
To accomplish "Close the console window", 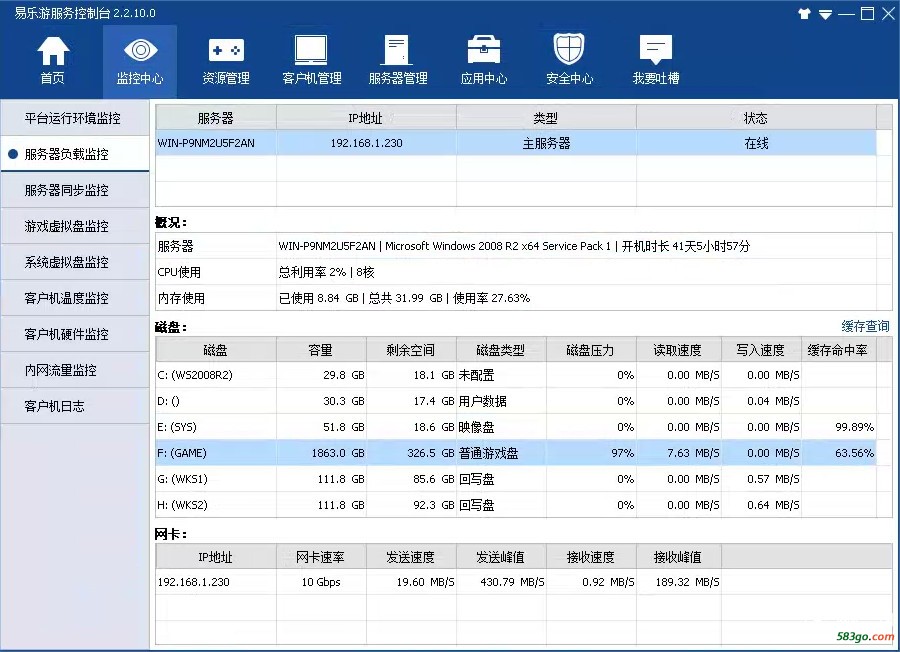I will tap(888, 14).
